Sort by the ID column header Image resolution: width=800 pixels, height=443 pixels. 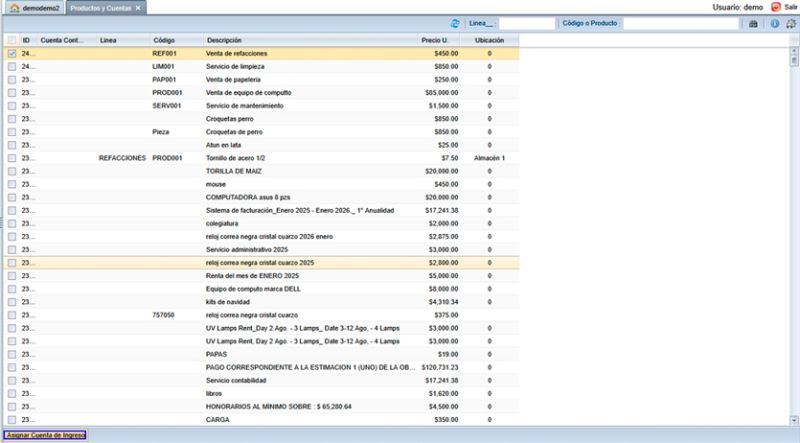click(27, 40)
